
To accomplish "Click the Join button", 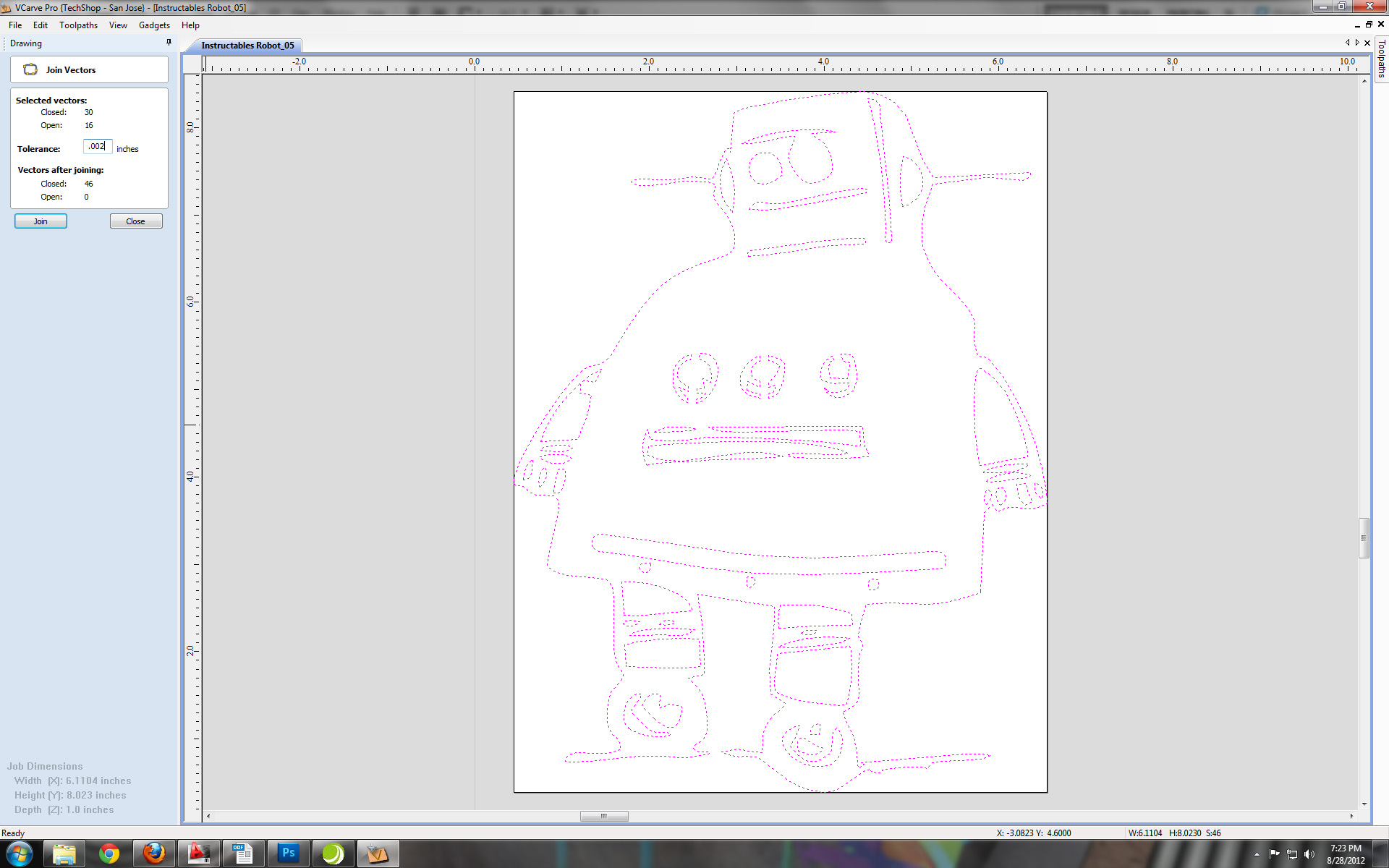I will click(x=41, y=221).
